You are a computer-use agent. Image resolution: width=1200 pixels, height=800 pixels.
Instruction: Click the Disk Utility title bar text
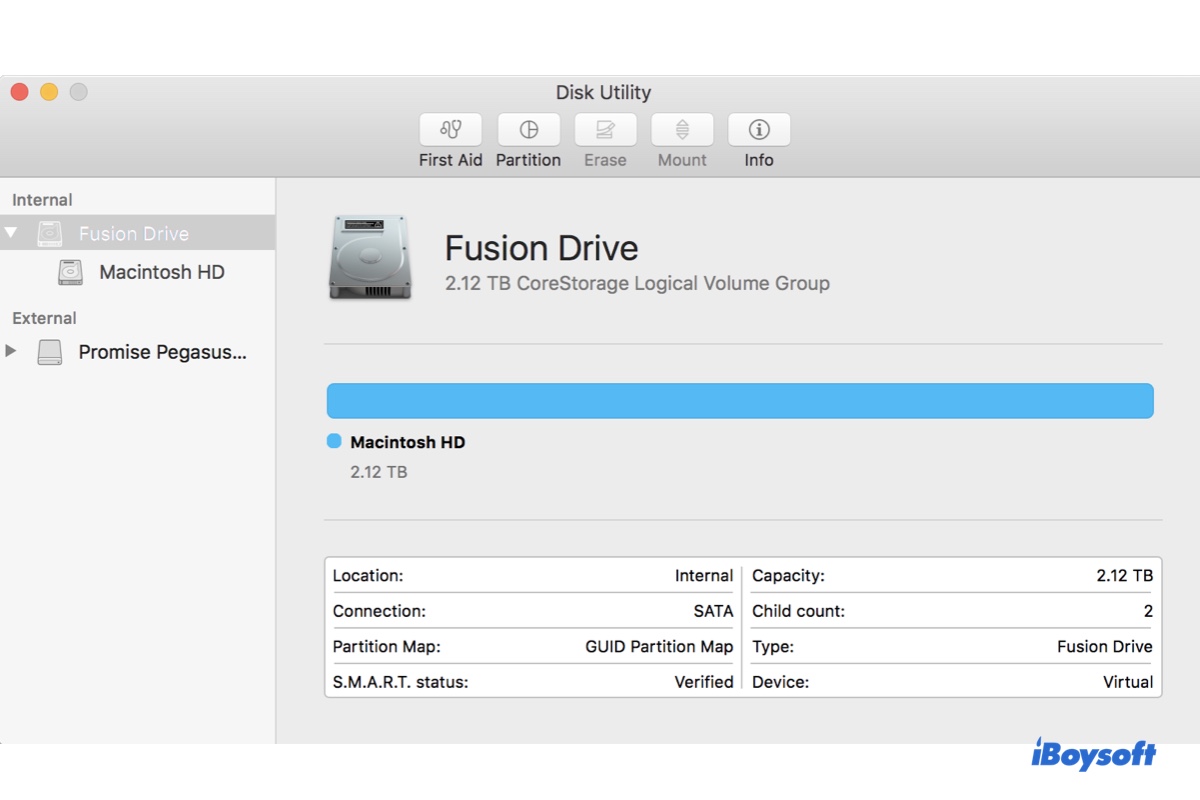(x=604, y=92)
